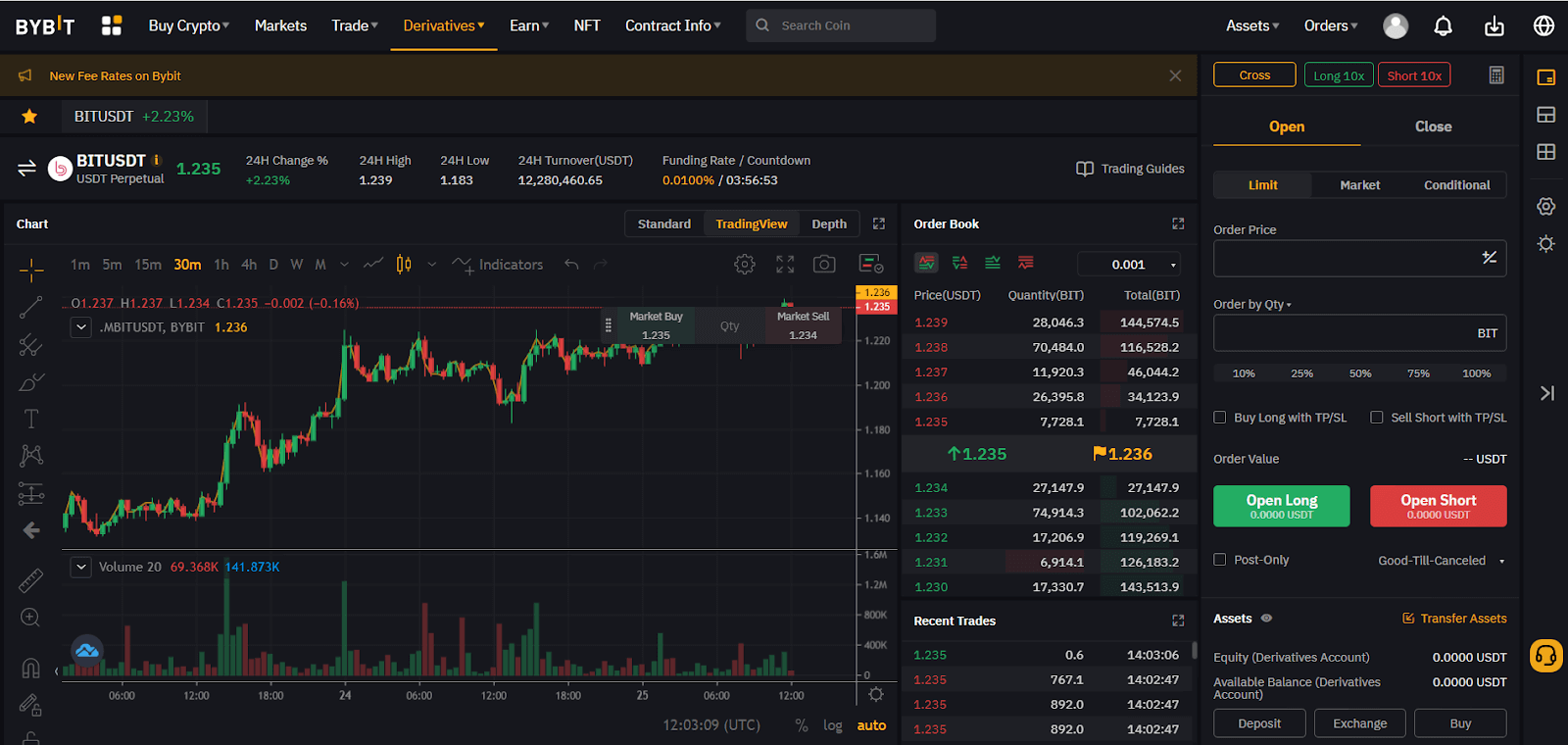Open order book 0.001 precision dropdown
1568x745 pixels.
(x=1129, y=264)
